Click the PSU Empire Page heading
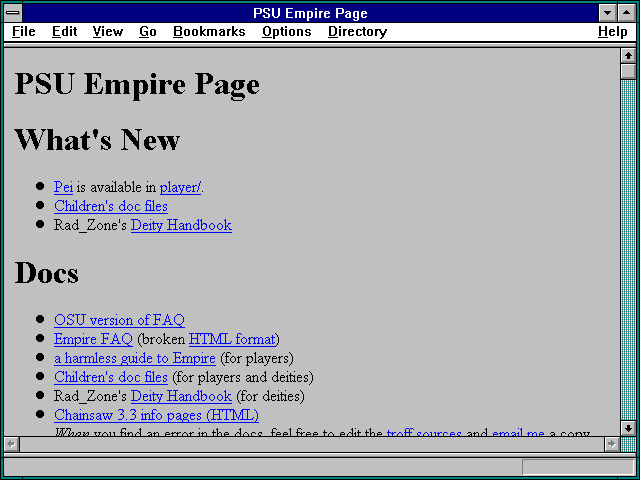 [137, 84]
